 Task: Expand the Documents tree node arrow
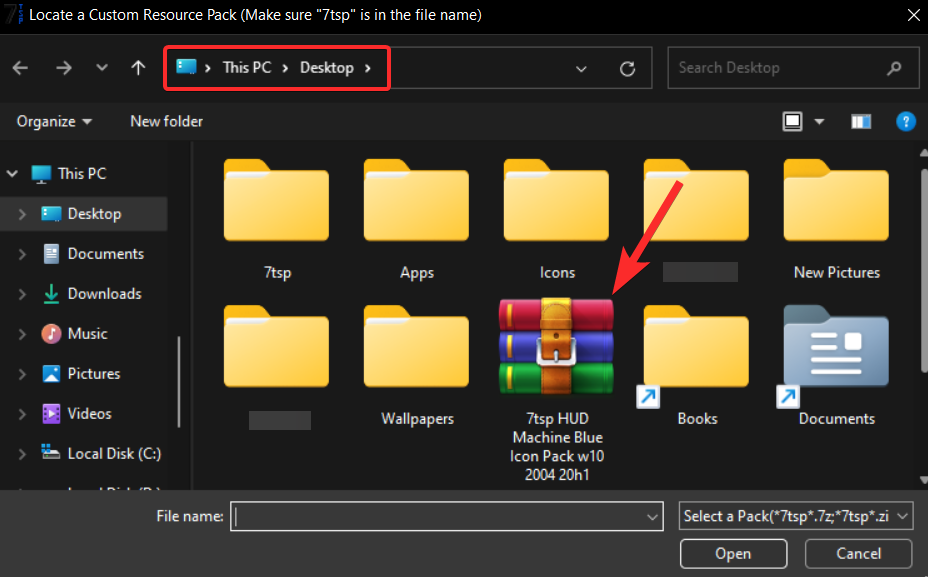(22, 254)
